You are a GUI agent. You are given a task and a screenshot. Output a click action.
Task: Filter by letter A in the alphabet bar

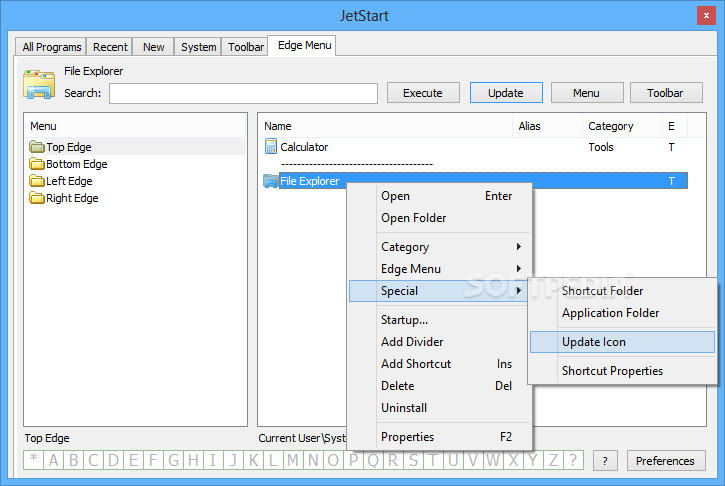53,460
